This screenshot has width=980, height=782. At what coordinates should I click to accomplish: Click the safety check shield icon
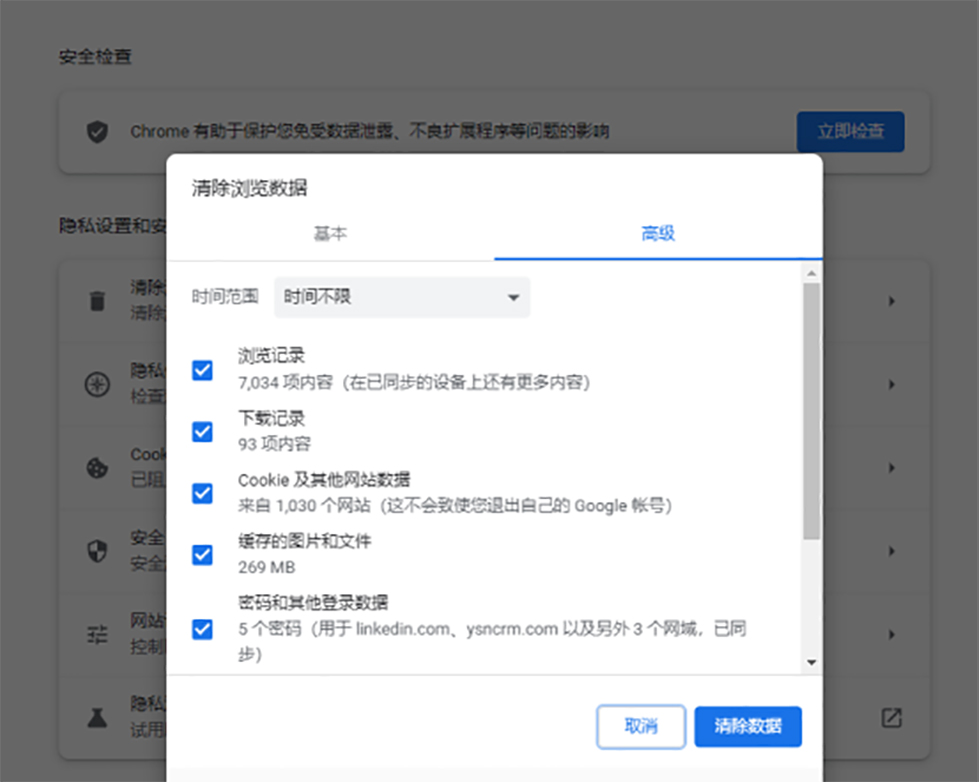click(97, 132)
